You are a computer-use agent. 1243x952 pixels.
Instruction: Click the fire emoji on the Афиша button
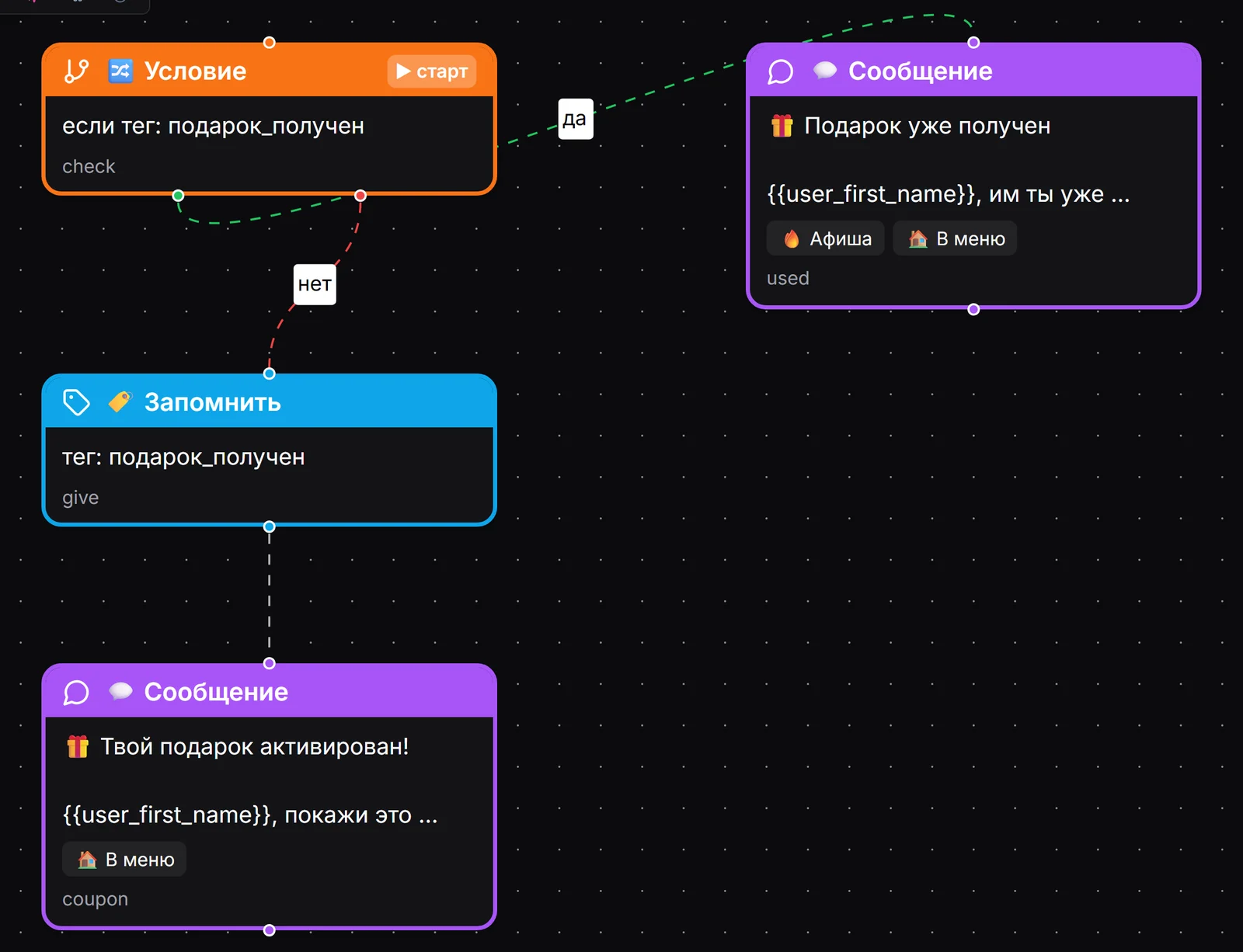point(791,238)
